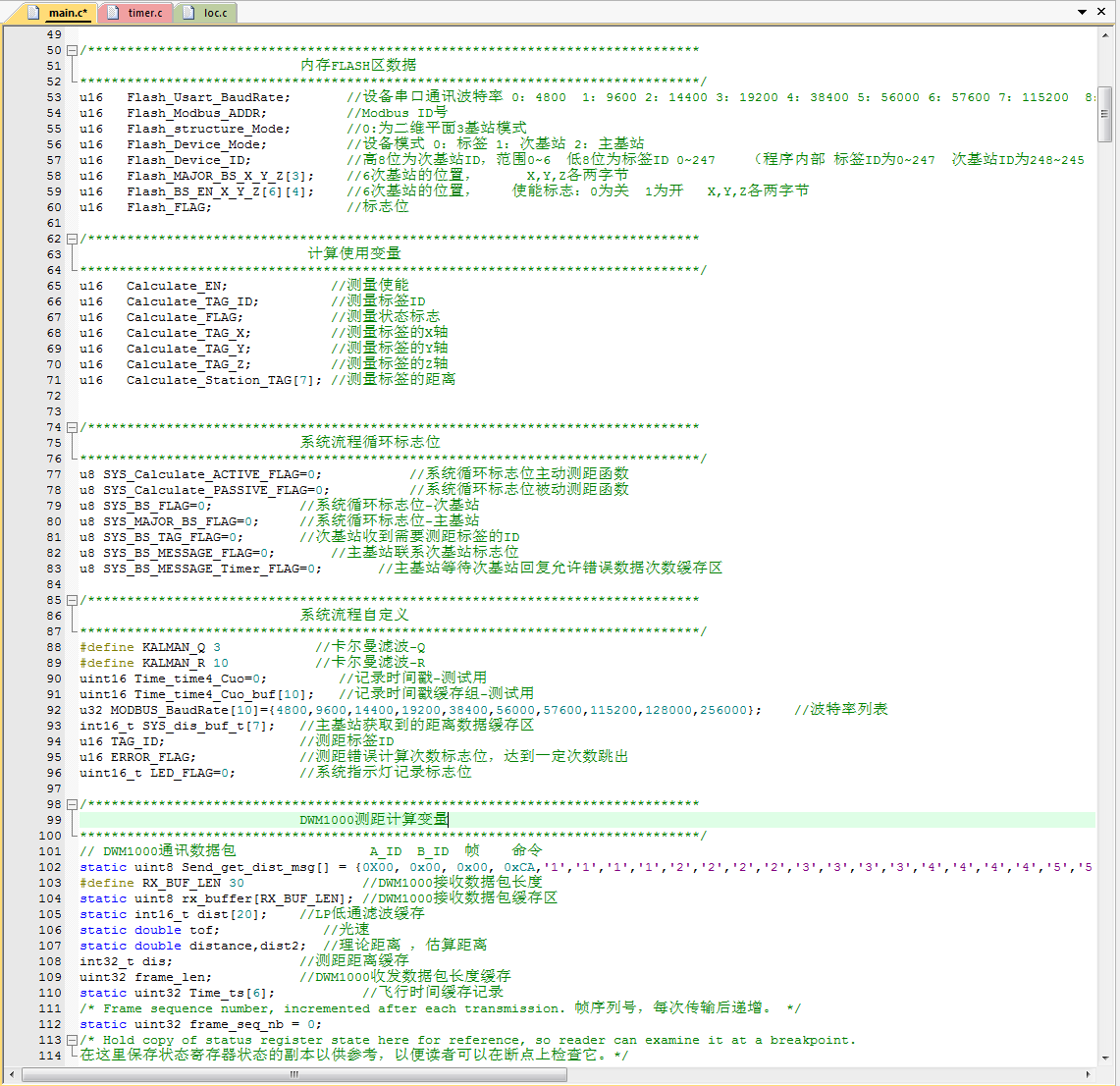The width and height of the screenshot is (1120, 1086).
Task: Click the SYS_dis_buf_t[7] declaration
Action: point(177,726)
